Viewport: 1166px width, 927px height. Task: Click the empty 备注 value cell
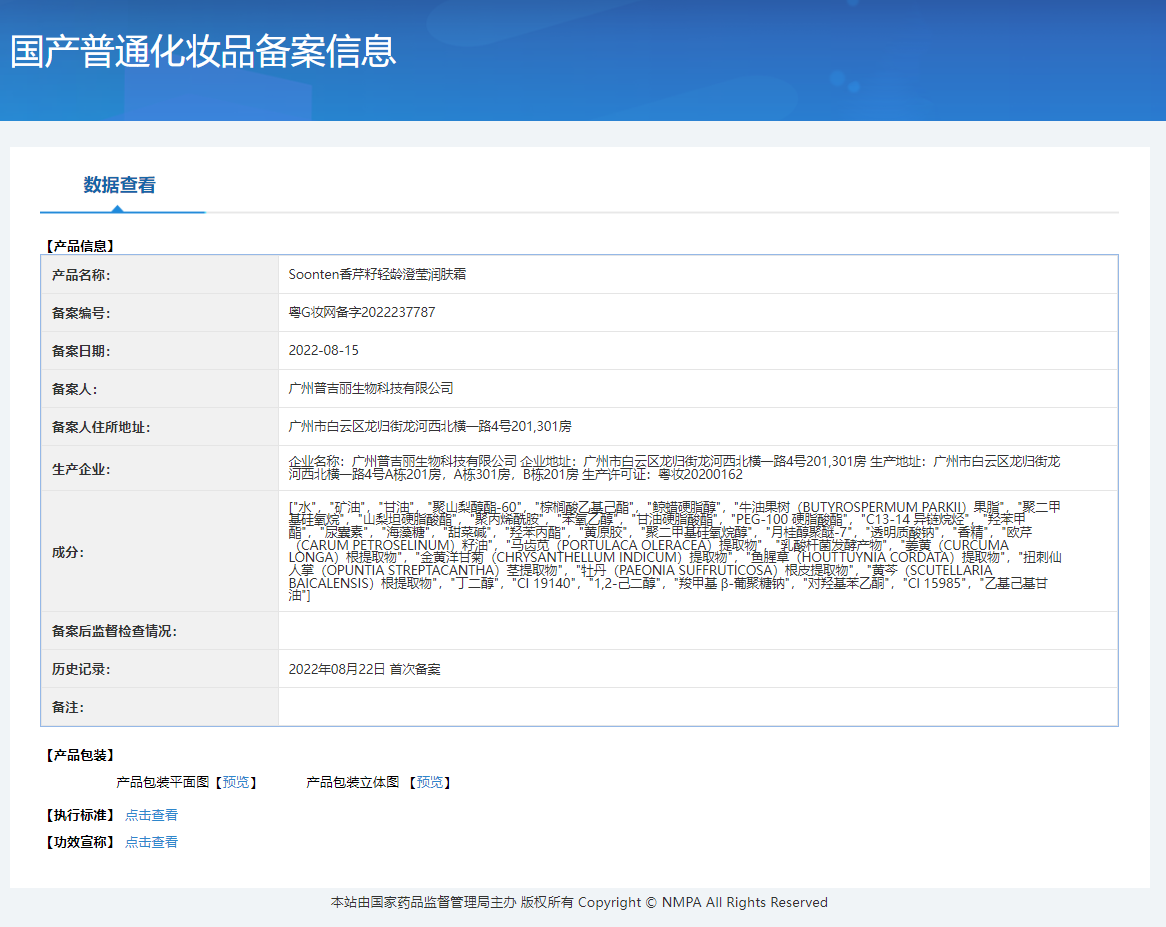(x=697, y=707)
